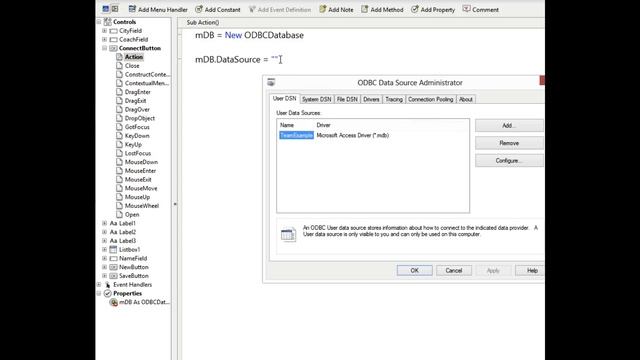The height and width of the screenshot is (360, 640).
Task: Click the Label2 Aa icon
Action: click(x=113, y=232)
